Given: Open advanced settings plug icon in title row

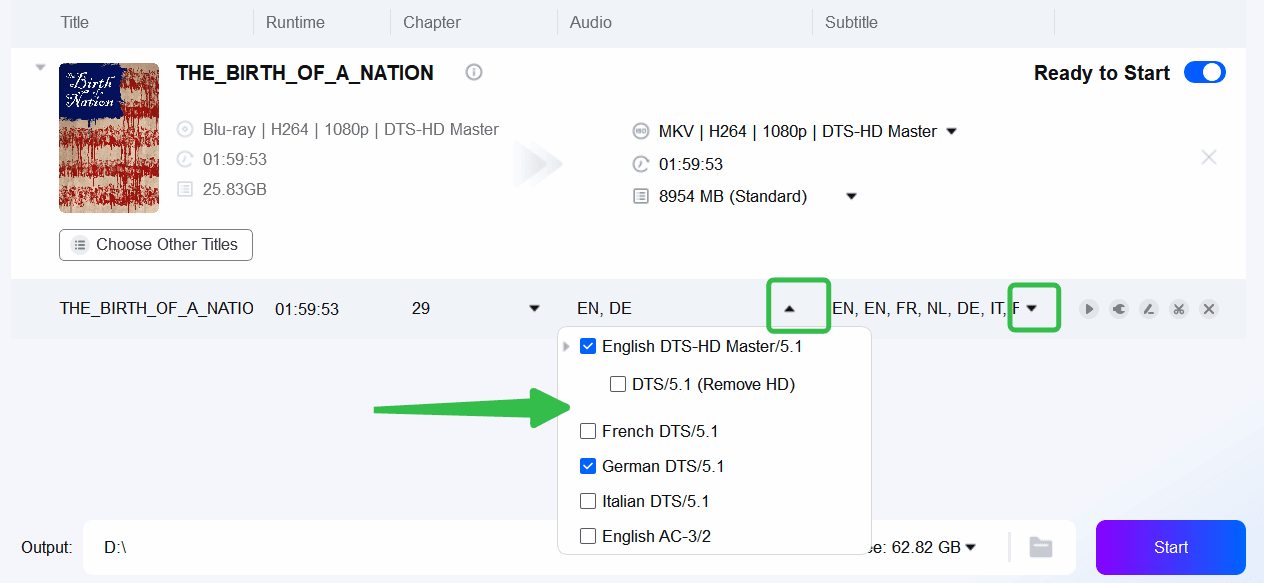Looking at the screenshot, I should [1119, 309].
